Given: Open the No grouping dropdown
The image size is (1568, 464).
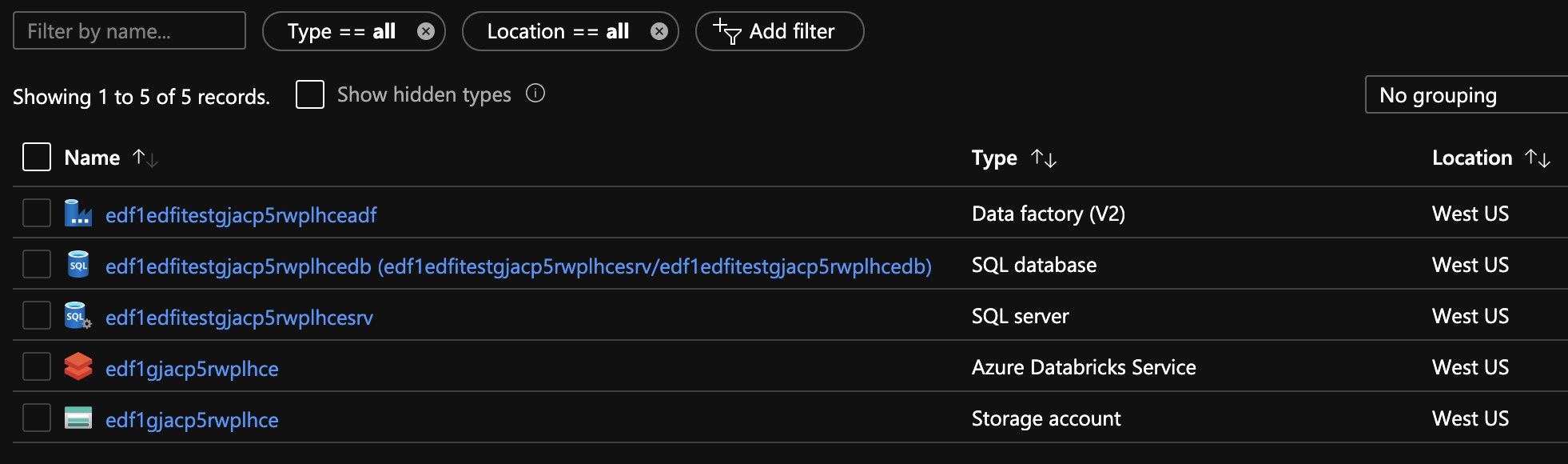Looking at the screenshot, I should tap(1465, 95).
